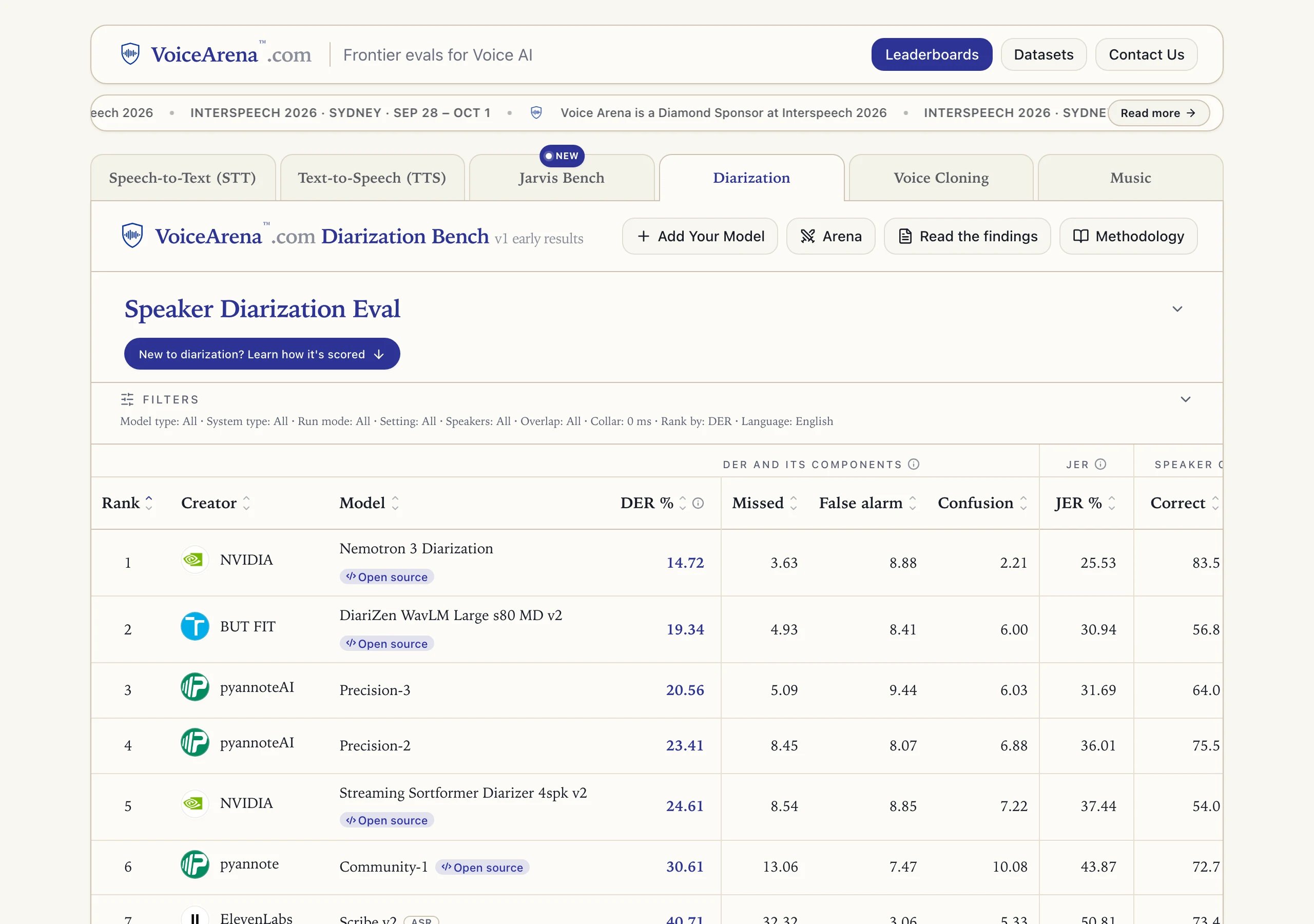
Task: Click NVIDIA logo in the Nemotron 3 row
Action: (195, 560)
